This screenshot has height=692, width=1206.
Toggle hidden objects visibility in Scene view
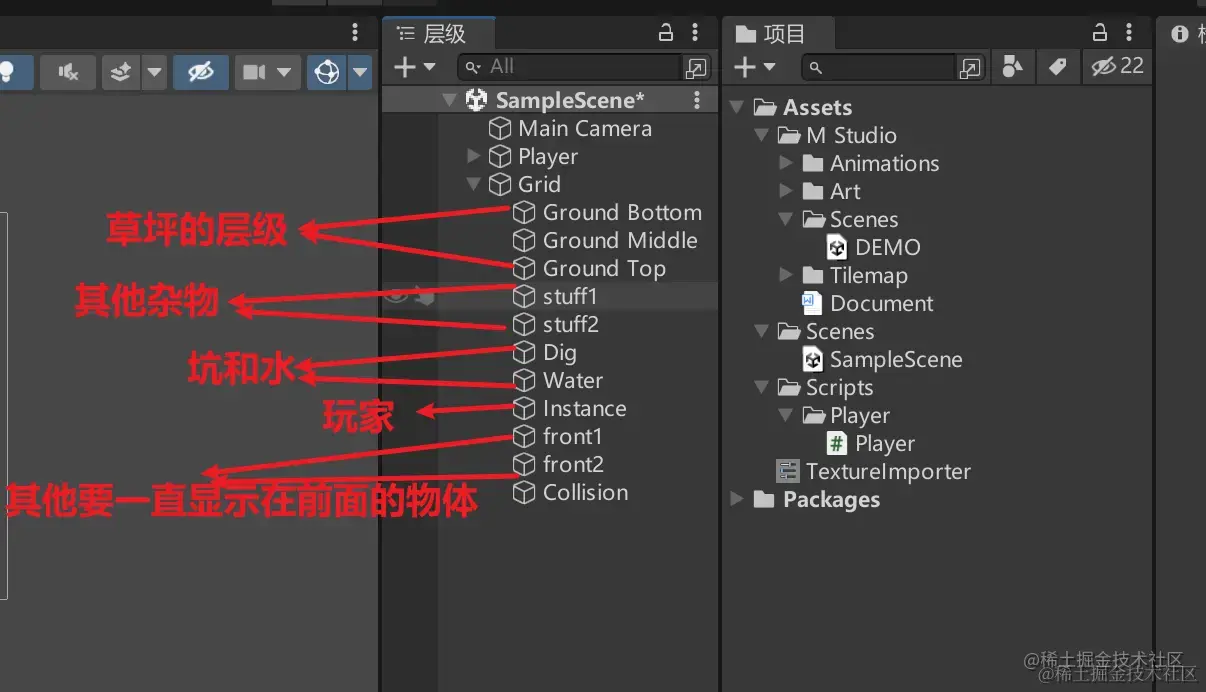[200, 72]
